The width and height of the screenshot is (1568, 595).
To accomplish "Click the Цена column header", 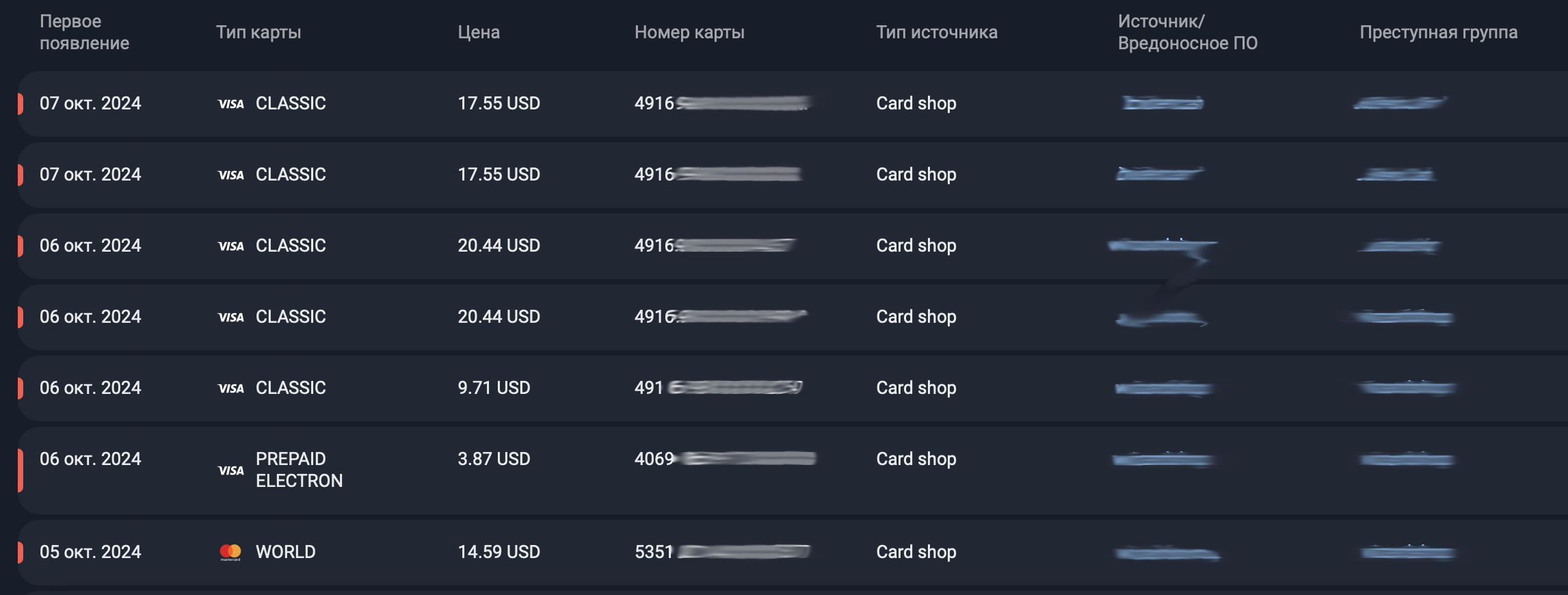I will coord(479,32).
